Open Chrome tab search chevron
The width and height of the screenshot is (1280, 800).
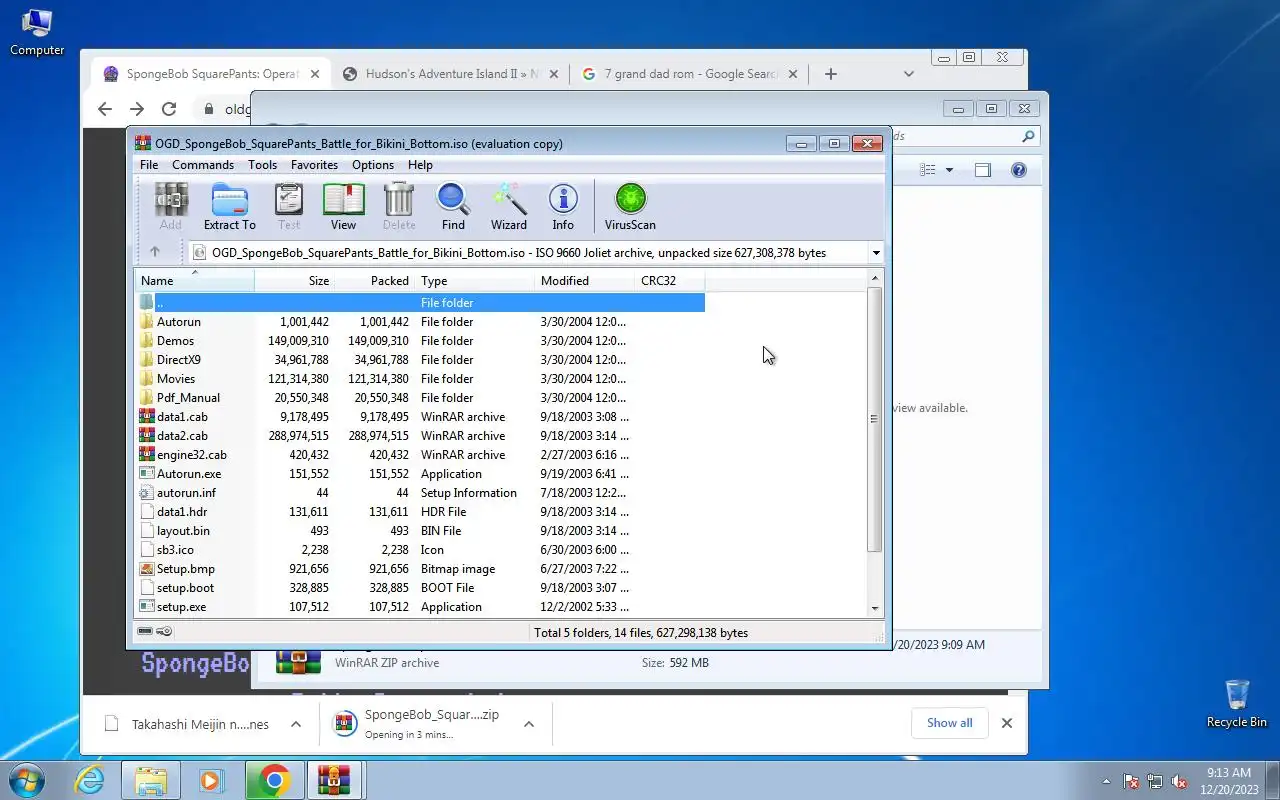tap(908, 74)
